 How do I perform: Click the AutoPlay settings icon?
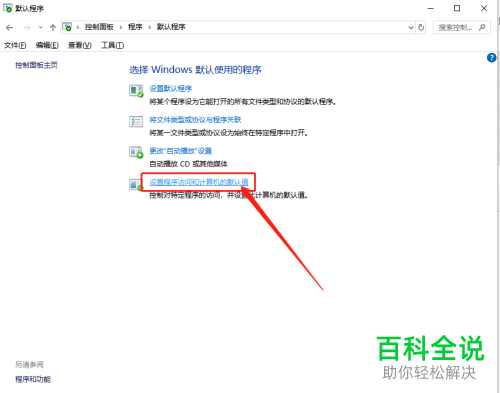tap(136, 152)
